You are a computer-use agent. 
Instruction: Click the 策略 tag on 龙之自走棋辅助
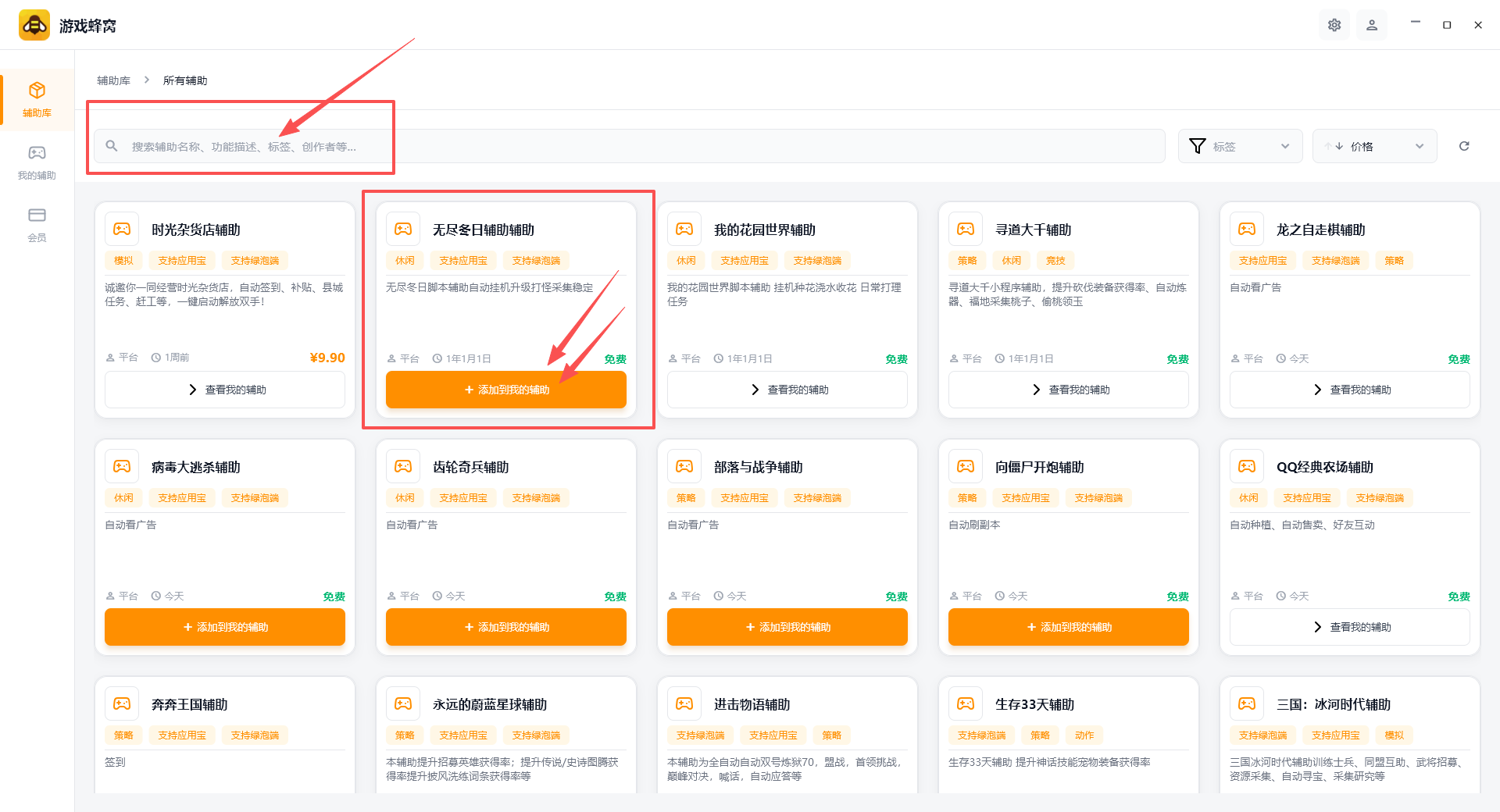1394,261
